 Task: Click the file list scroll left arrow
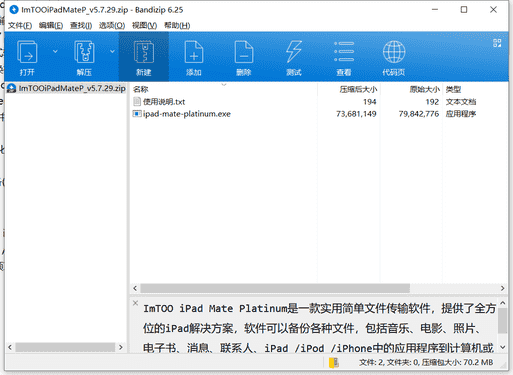click(x=135, y=288)
